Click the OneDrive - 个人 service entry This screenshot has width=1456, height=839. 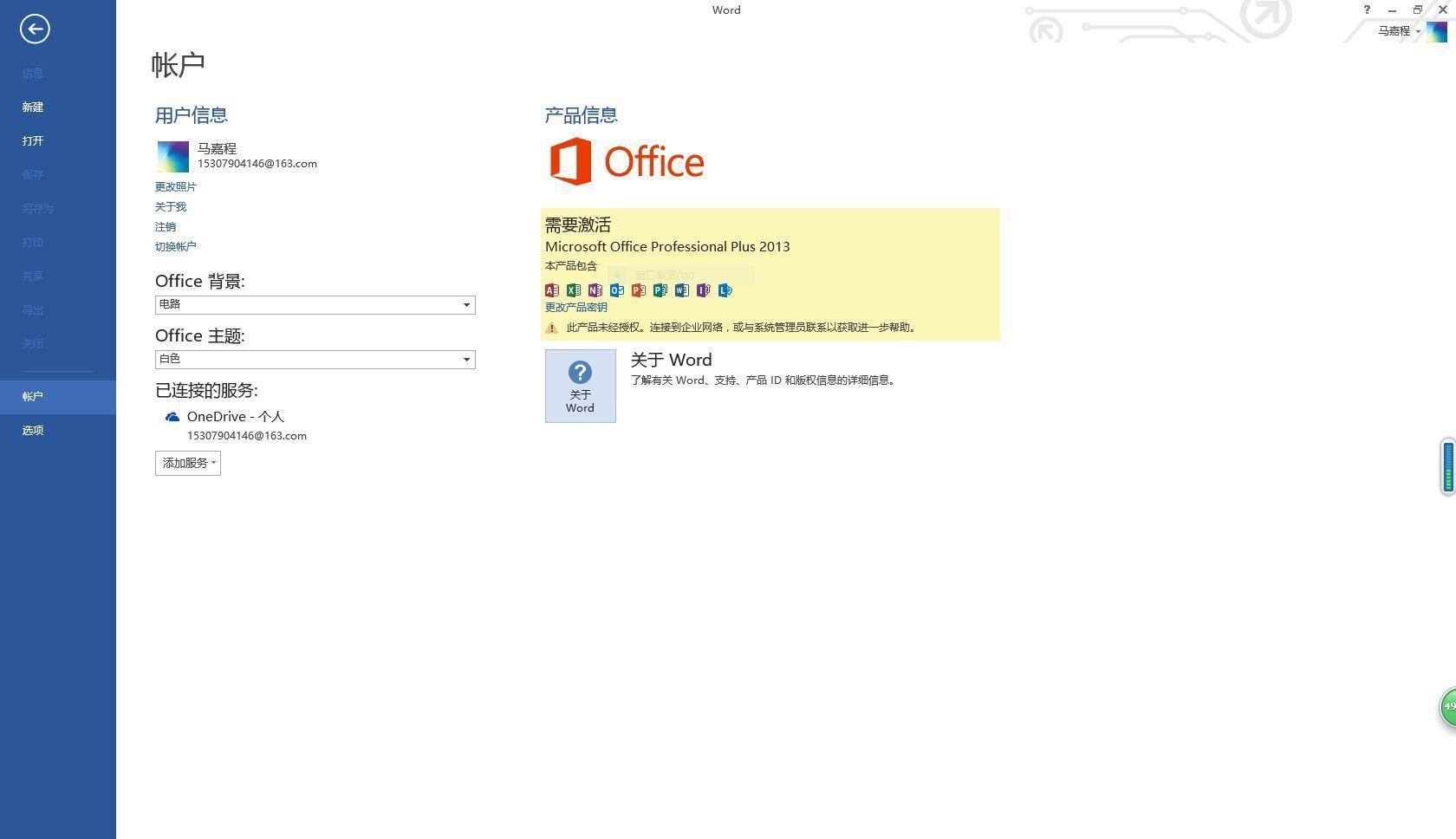click(236, 417)
